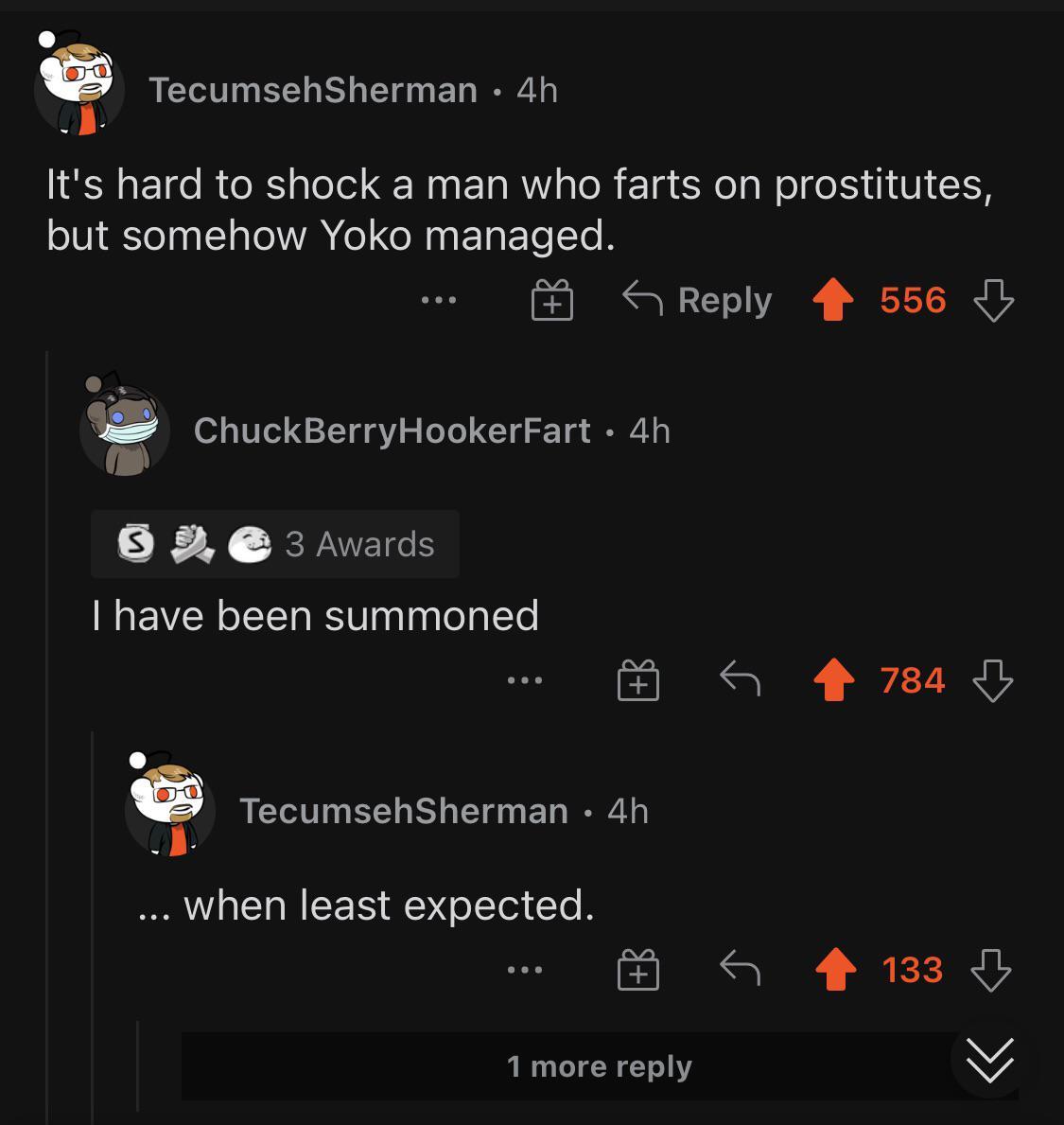The image size is (1064, 1125).
Task: Give an award to the Yoko comment
Action: pos(551,301)
